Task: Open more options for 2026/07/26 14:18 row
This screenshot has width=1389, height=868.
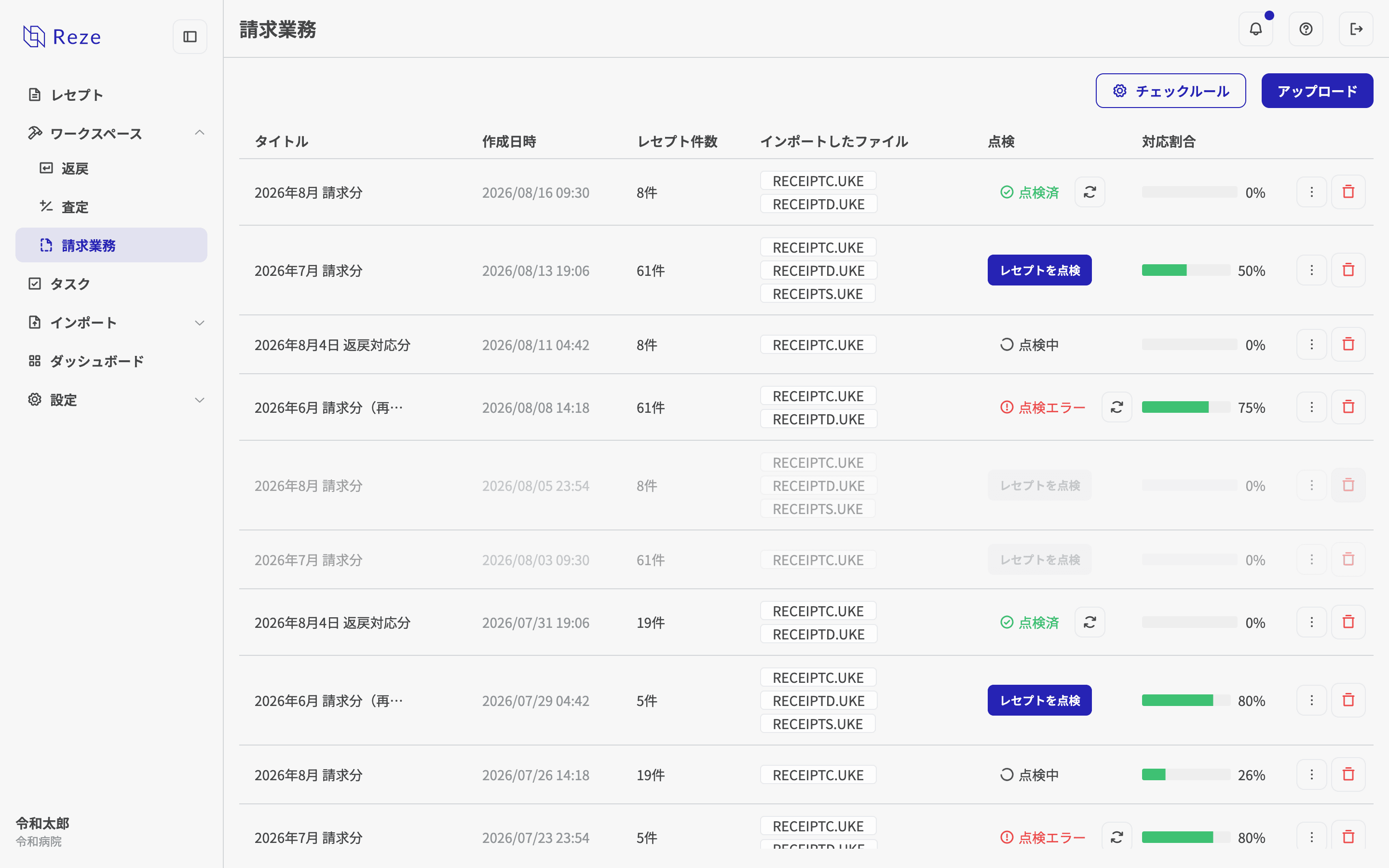Action: pyautogui.click(x=1311, y=775)
